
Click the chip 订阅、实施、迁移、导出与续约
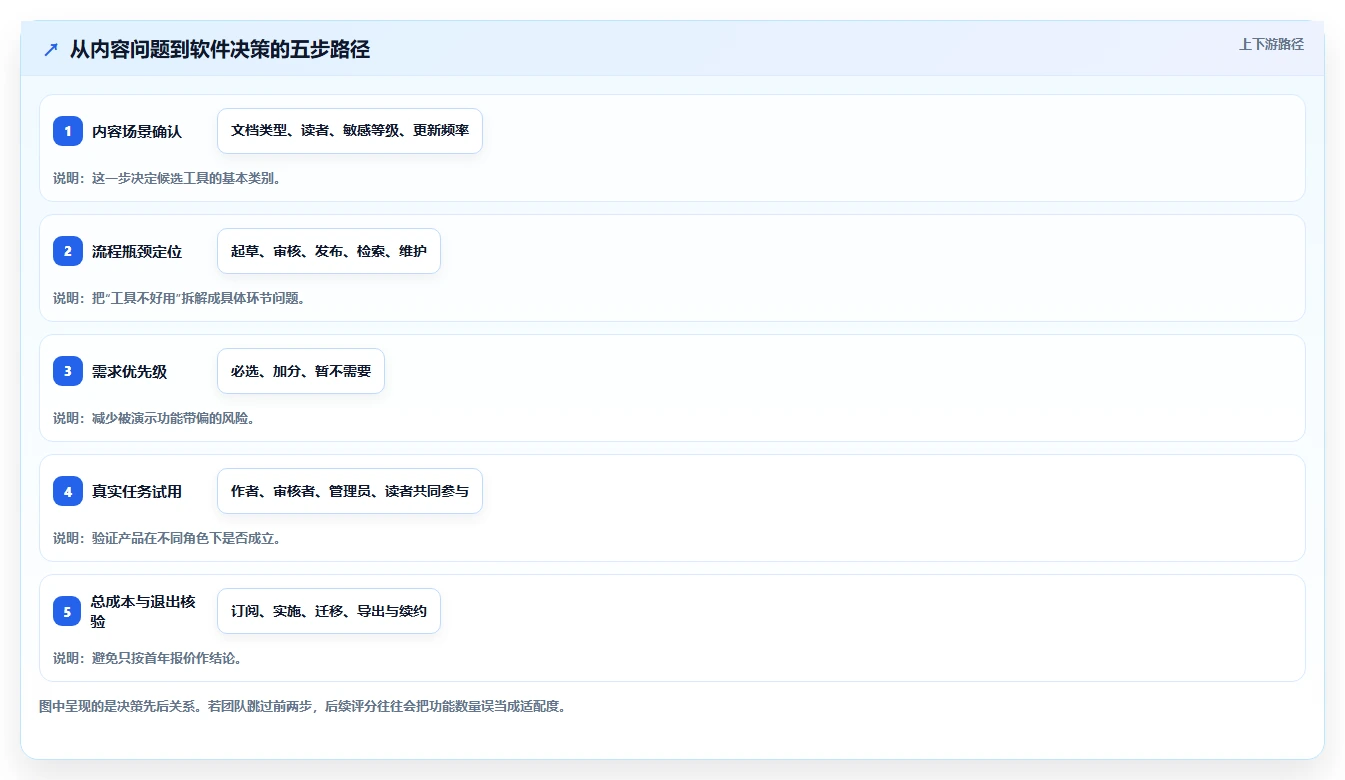click(329, 611)
